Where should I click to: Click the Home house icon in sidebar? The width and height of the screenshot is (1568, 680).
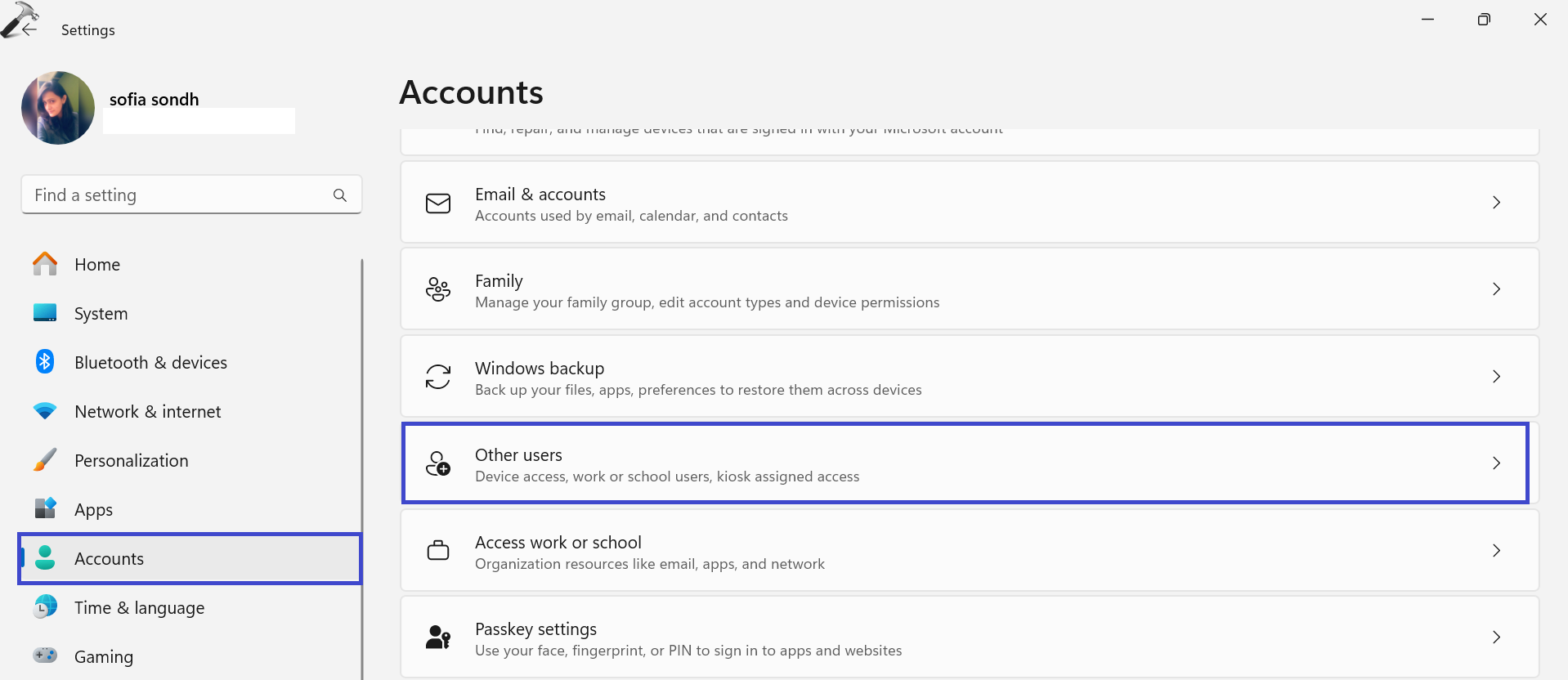pyautogui.click(x=45, y=264)
